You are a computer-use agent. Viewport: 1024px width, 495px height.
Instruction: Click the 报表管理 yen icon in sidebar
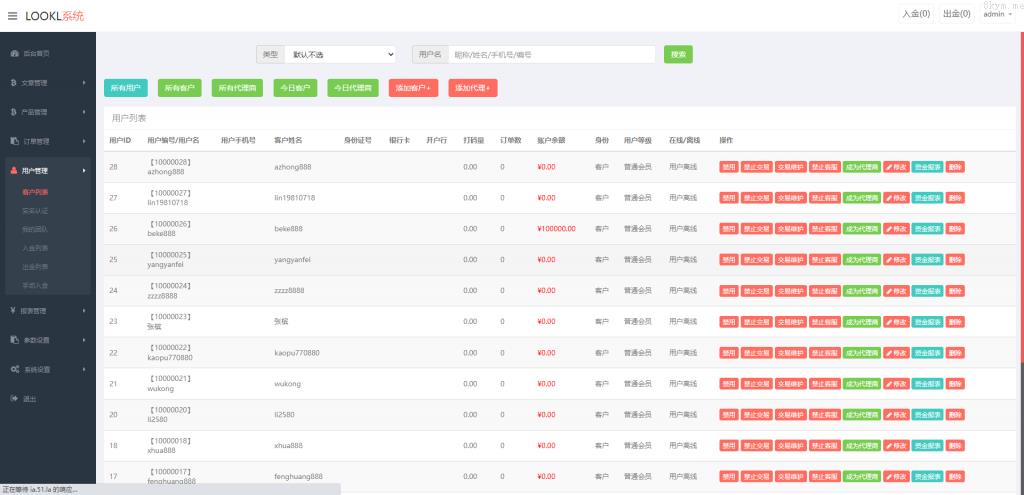(x=14, y=311)
